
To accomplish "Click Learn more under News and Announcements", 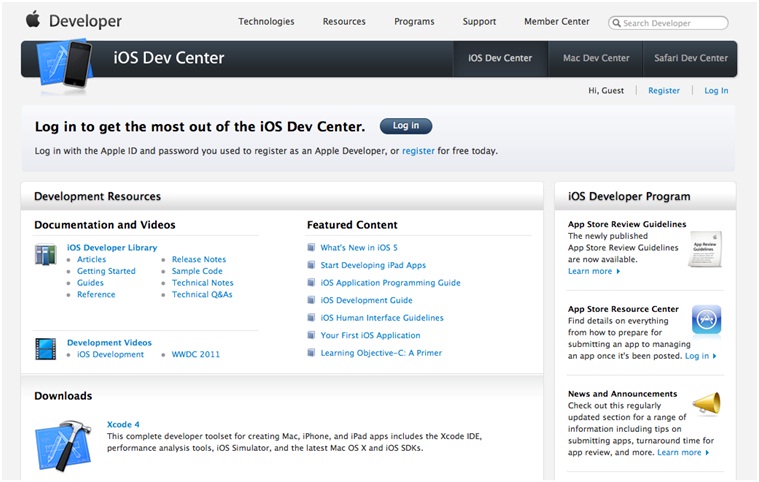I will point(683,452).
